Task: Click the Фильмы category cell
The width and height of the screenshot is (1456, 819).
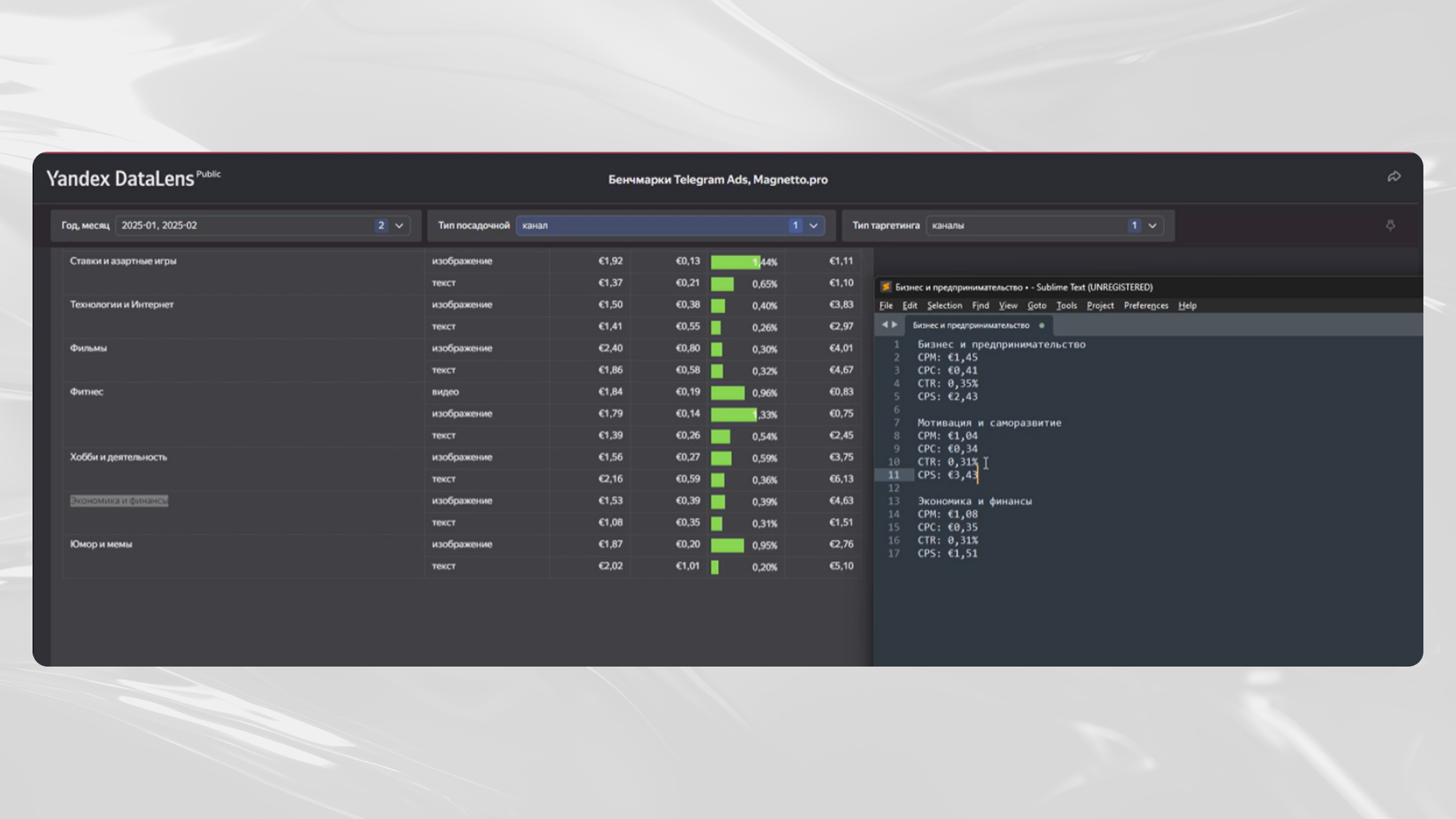Action: click(88, 348)
